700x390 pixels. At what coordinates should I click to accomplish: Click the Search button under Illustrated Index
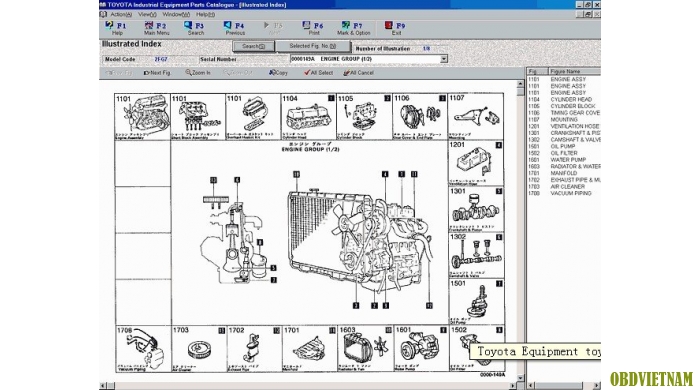(x=254, y=46)
